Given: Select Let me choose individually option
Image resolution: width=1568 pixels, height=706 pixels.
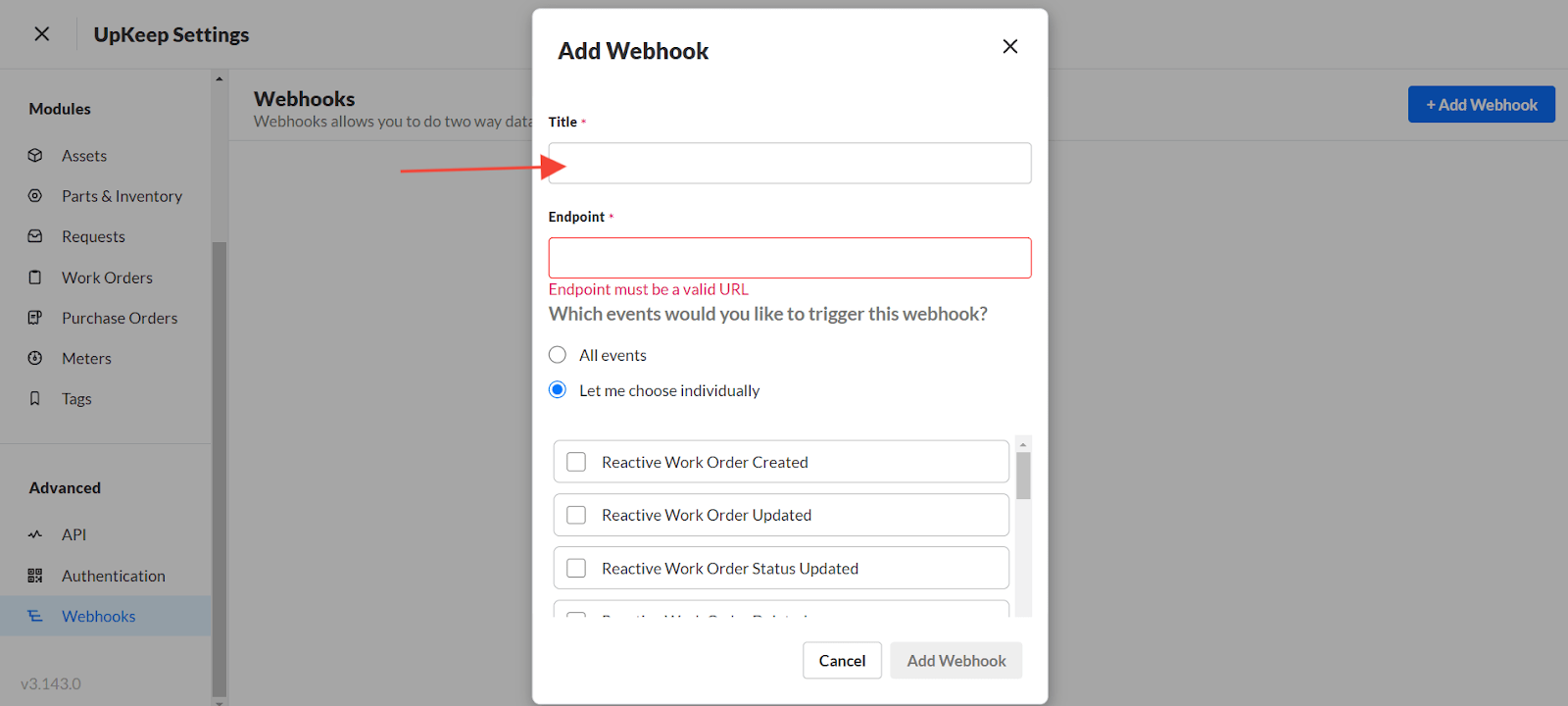Looking at the screenshot, I should [x=558, y=390].
